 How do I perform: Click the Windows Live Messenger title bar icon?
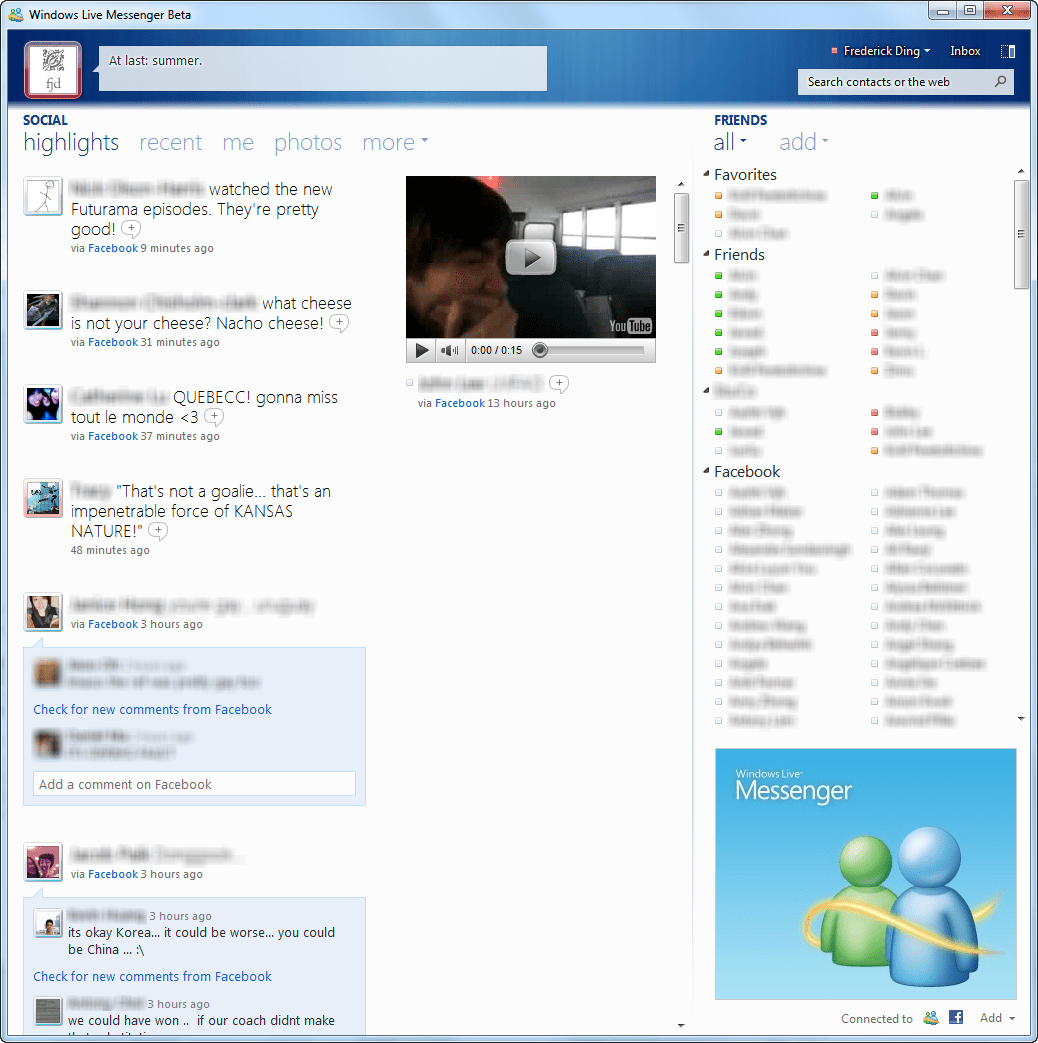[16, 15]
